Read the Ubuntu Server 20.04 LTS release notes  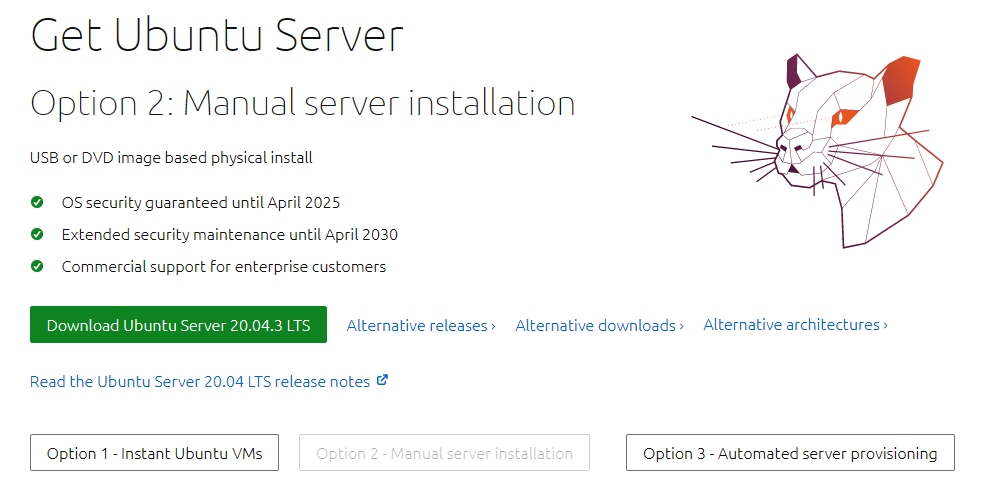pos(200,381)
